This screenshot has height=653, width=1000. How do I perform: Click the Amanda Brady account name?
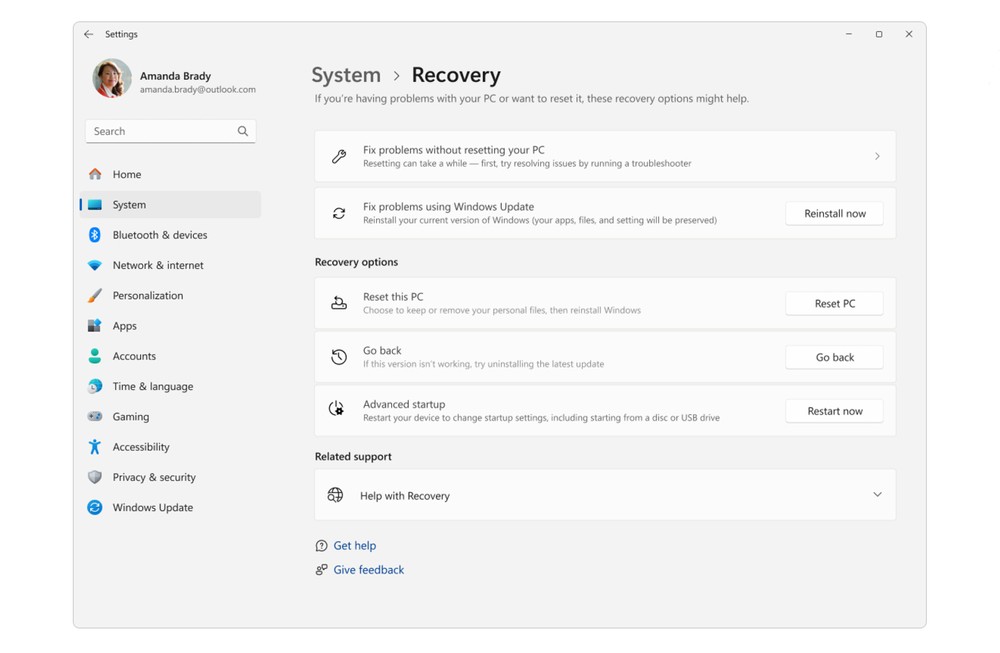pos(175,76)
